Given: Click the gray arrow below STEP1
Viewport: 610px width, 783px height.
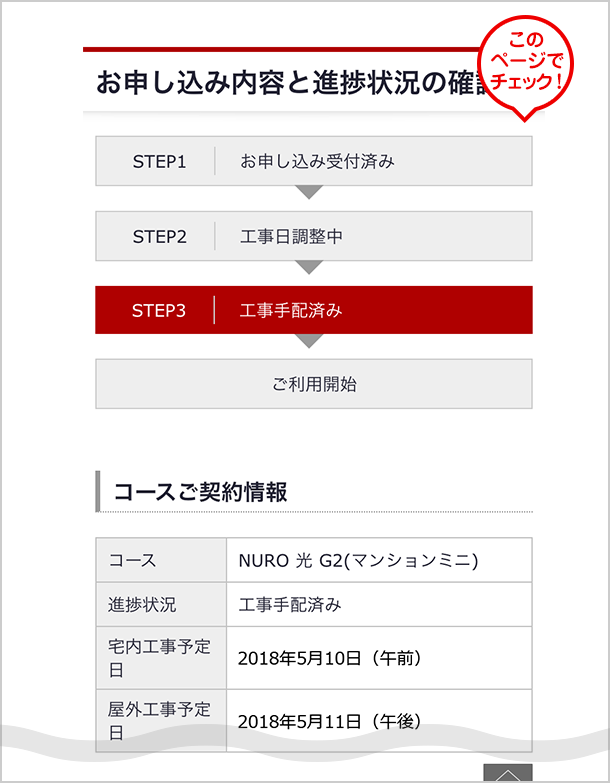Looking at the screenshot, I should [x=310, y=192].
